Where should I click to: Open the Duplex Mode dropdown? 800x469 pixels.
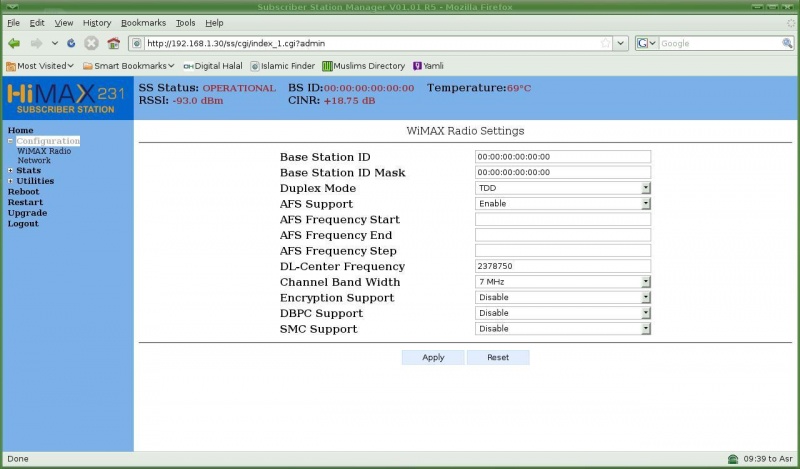(646, 188)
